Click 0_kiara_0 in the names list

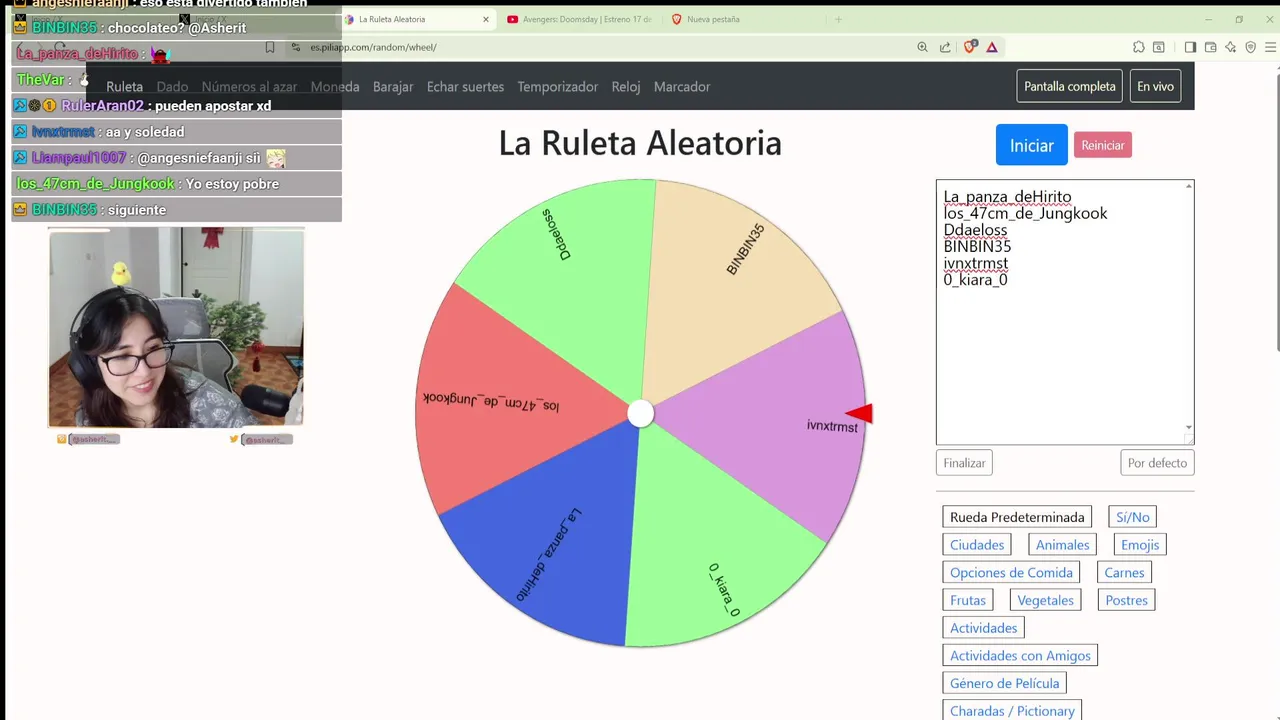pos(975,280)
